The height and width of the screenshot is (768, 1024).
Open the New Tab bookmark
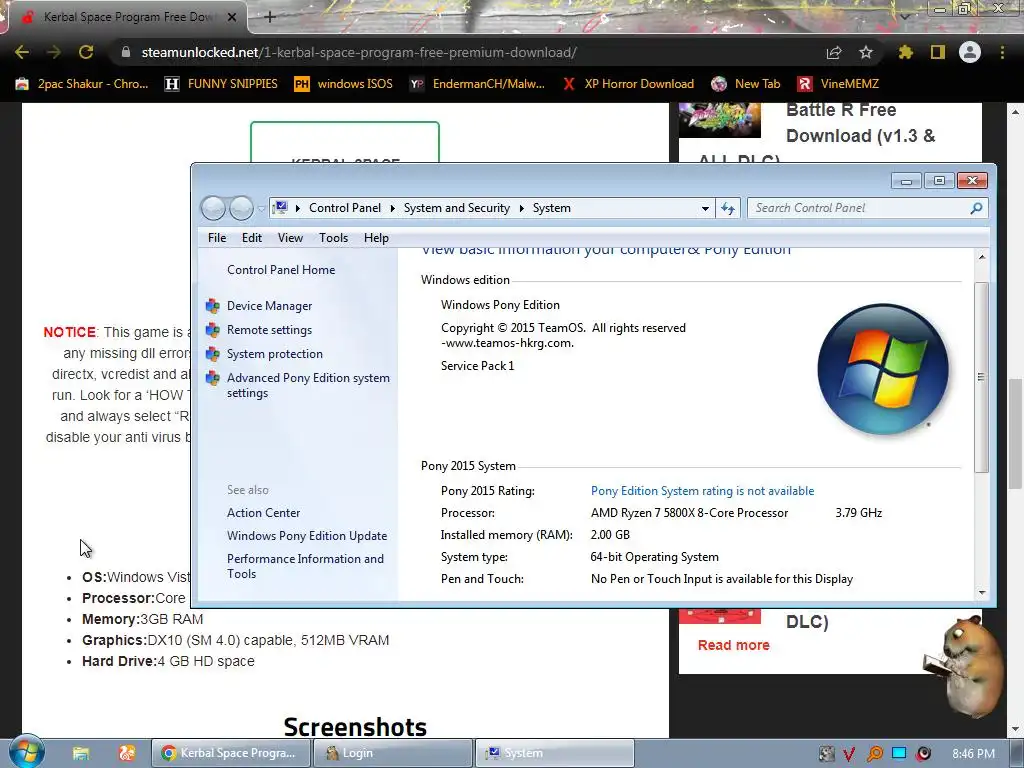[x=746, y=84]
